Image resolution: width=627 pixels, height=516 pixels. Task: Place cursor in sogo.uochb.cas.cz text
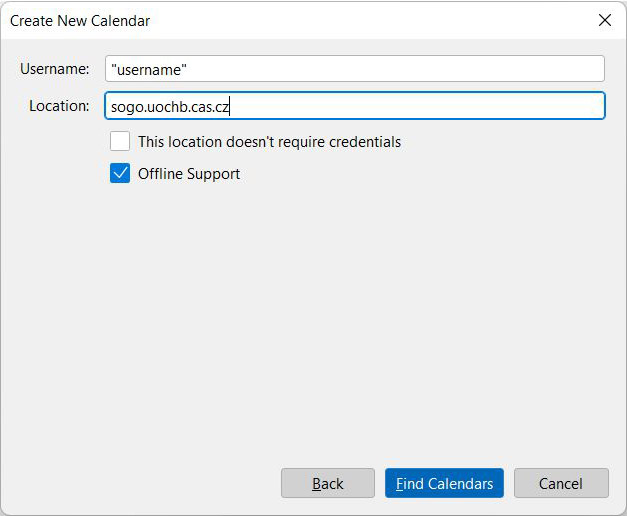170,107
